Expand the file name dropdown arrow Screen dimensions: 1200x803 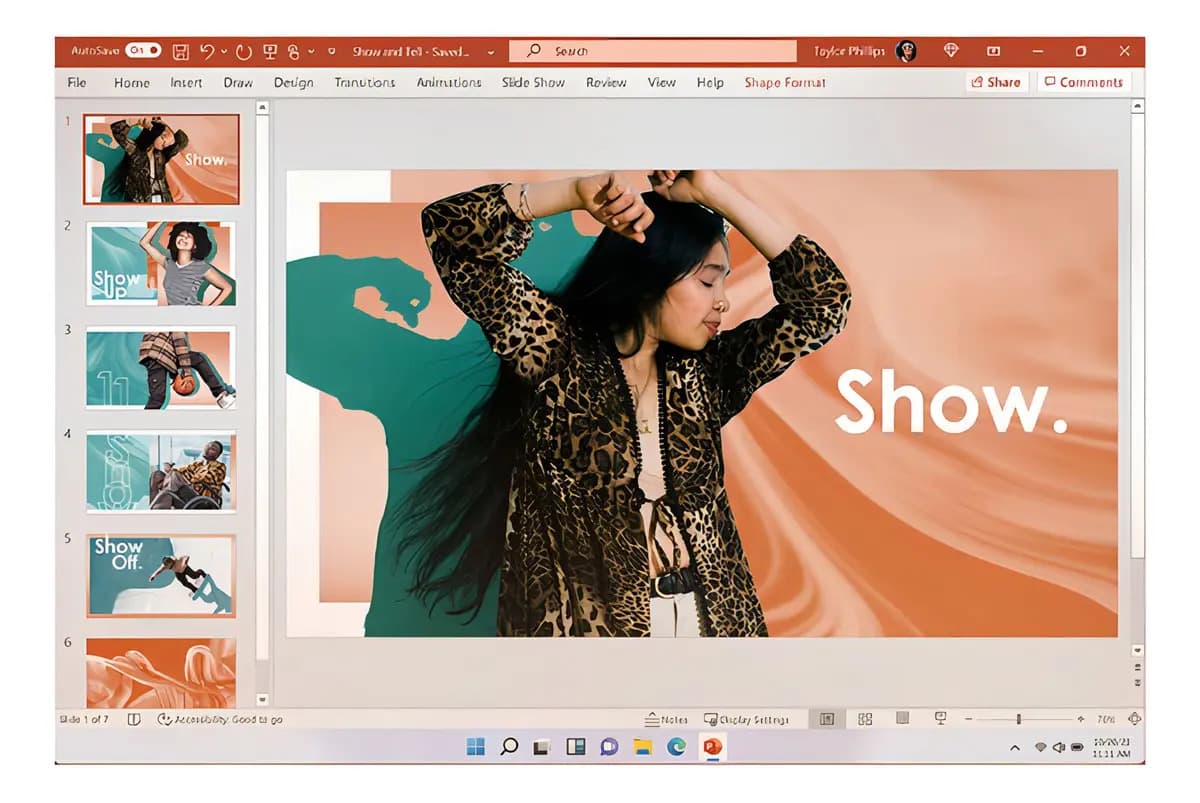[491, 51]
